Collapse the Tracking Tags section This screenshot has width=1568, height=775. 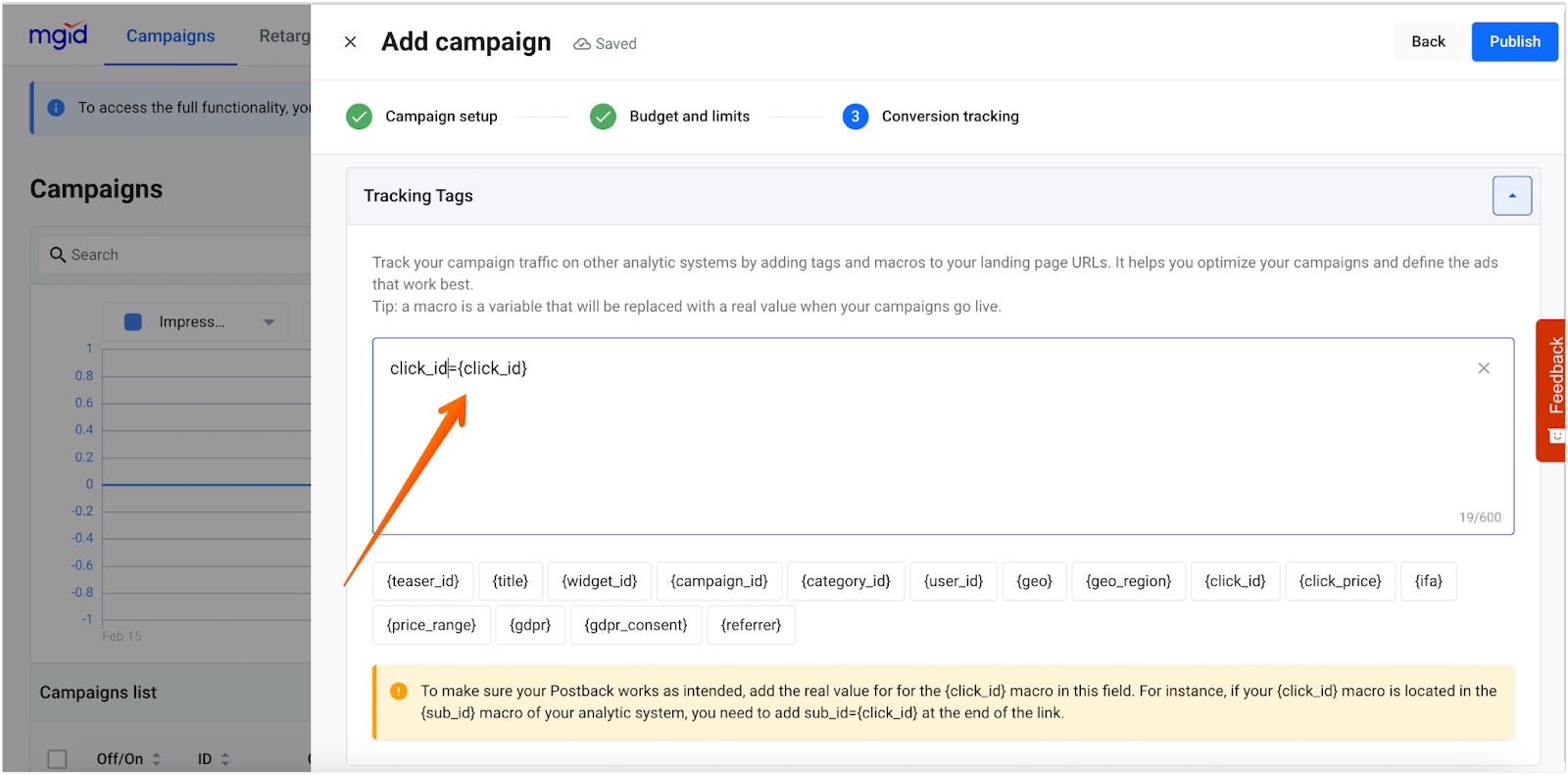(x=1511, y=196)
